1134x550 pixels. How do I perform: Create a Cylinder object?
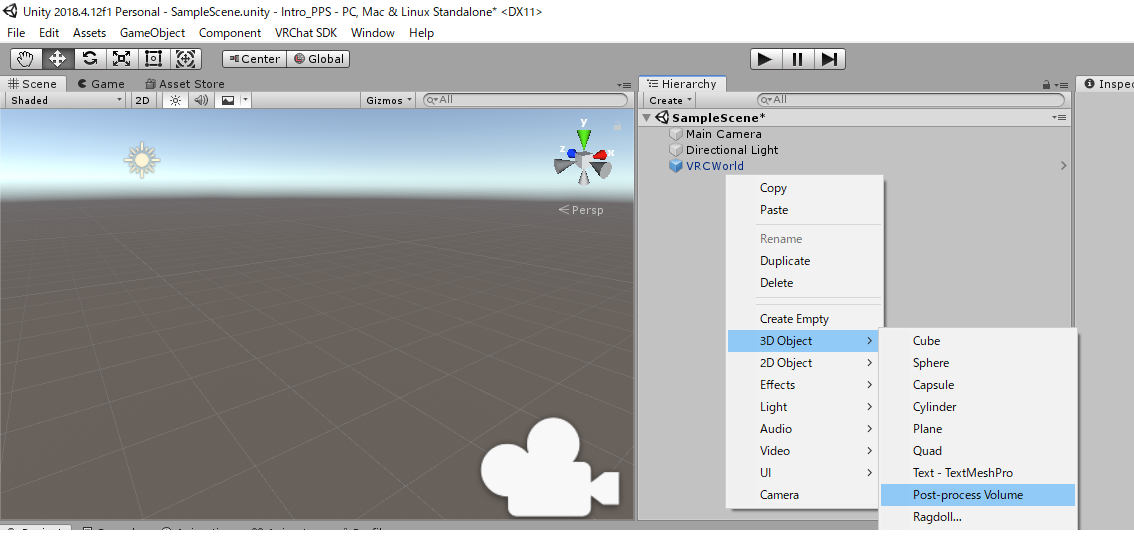click(978, 407)
